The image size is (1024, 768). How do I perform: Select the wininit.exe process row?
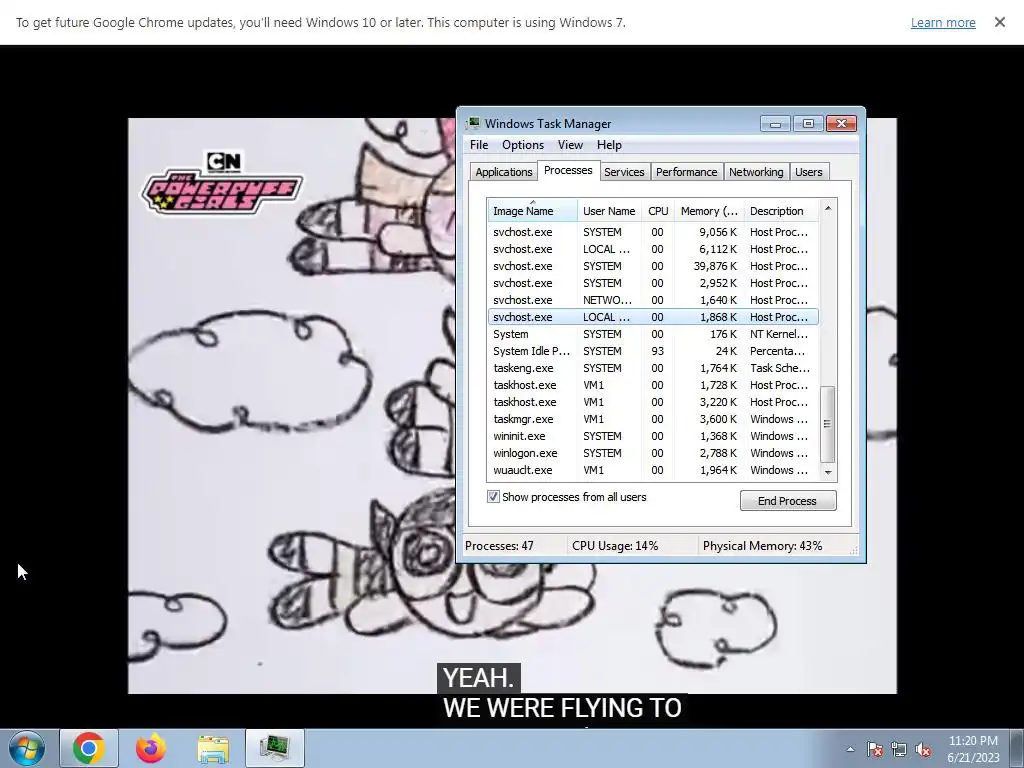coord(653,436)
